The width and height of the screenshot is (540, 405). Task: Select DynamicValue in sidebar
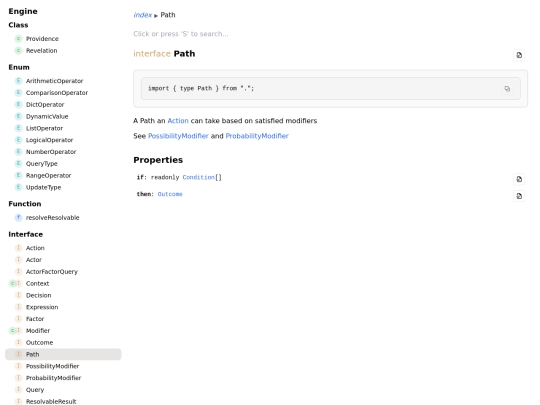click(x=47, y=116)
